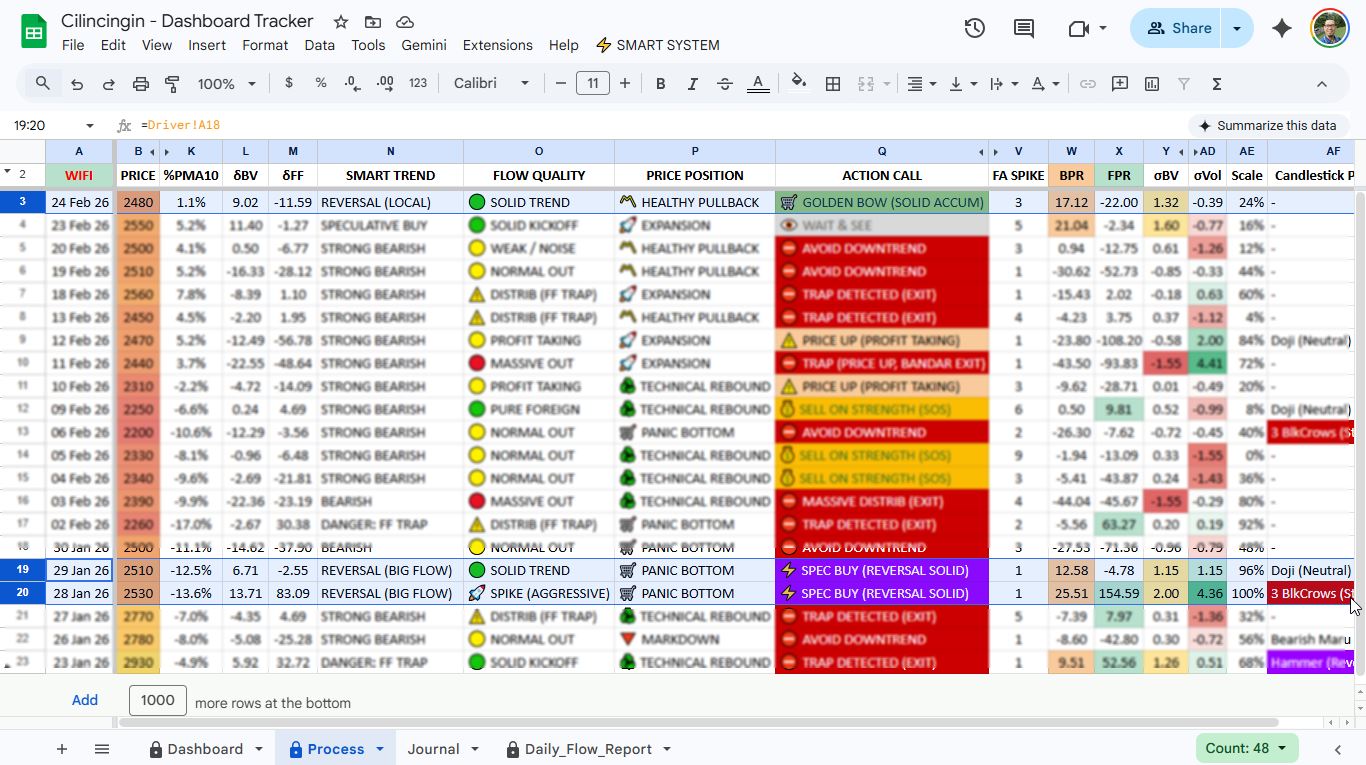Open the zoom 100% dropdown
This screenshot has height=765, width=1366.
click(226, 84)
